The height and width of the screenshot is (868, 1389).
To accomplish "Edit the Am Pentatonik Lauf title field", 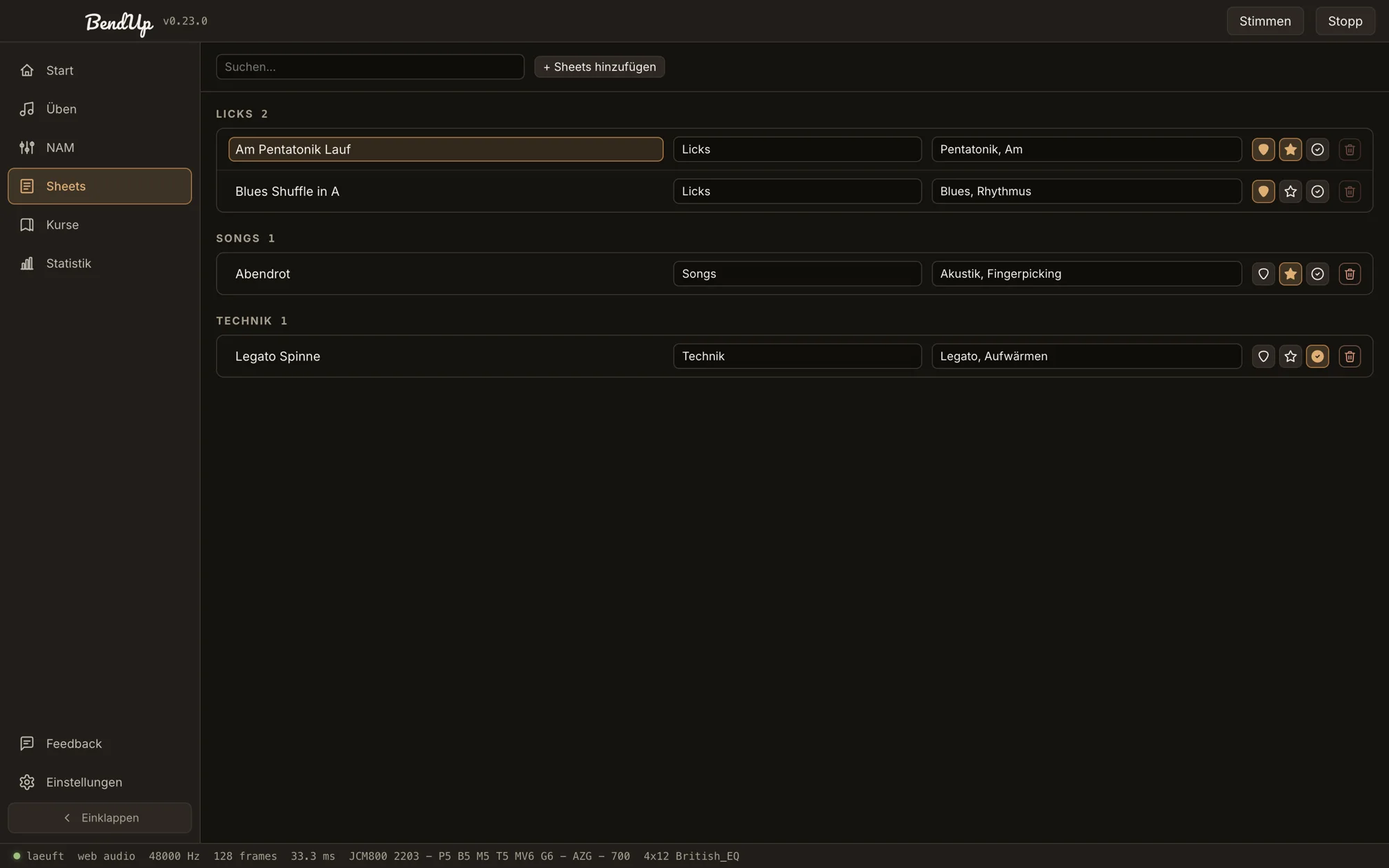I will pos(446,149).
